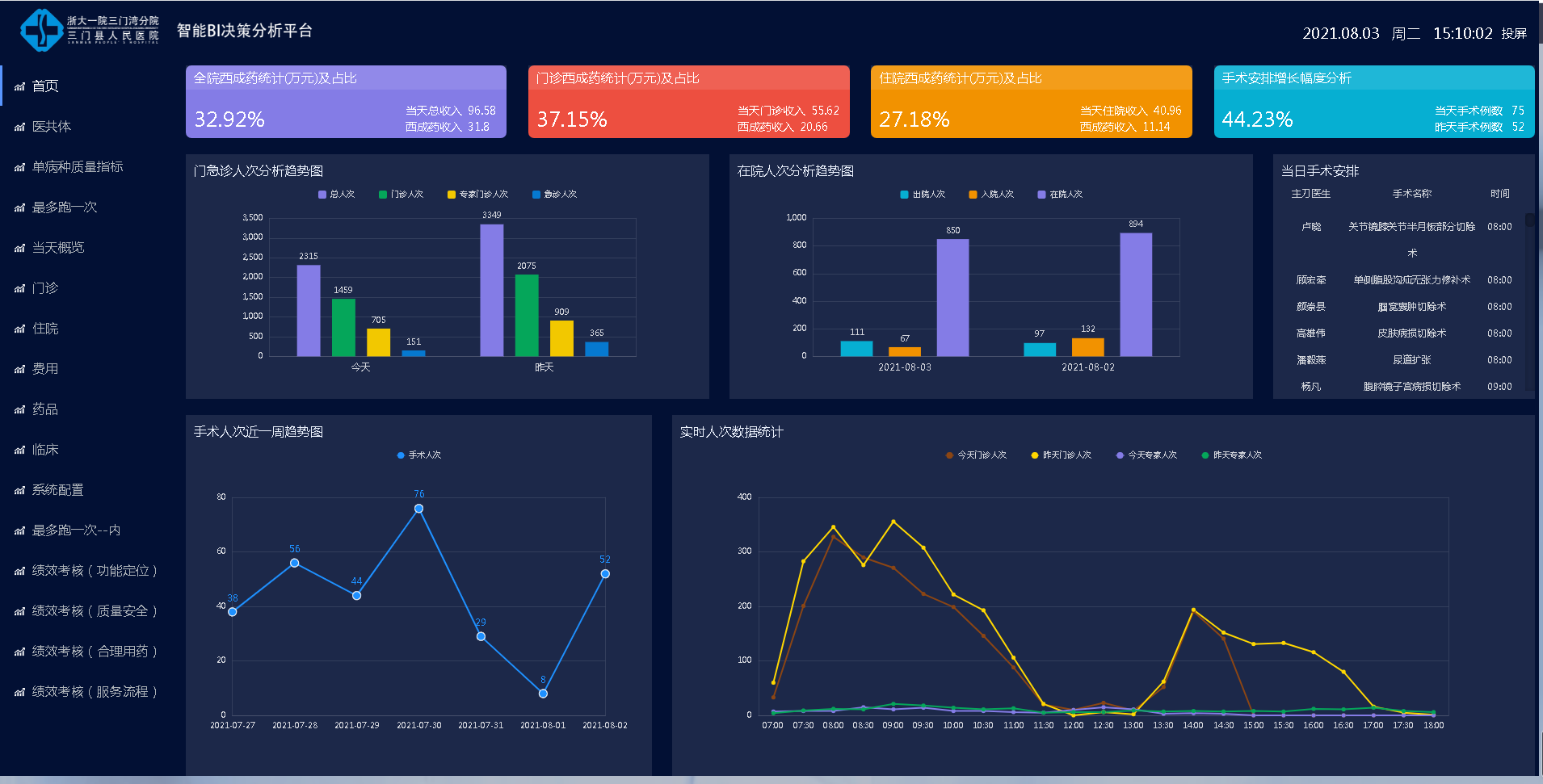Click the chart icon beside 临床
Screen dimensions: 1543x784
coord(19,450)
